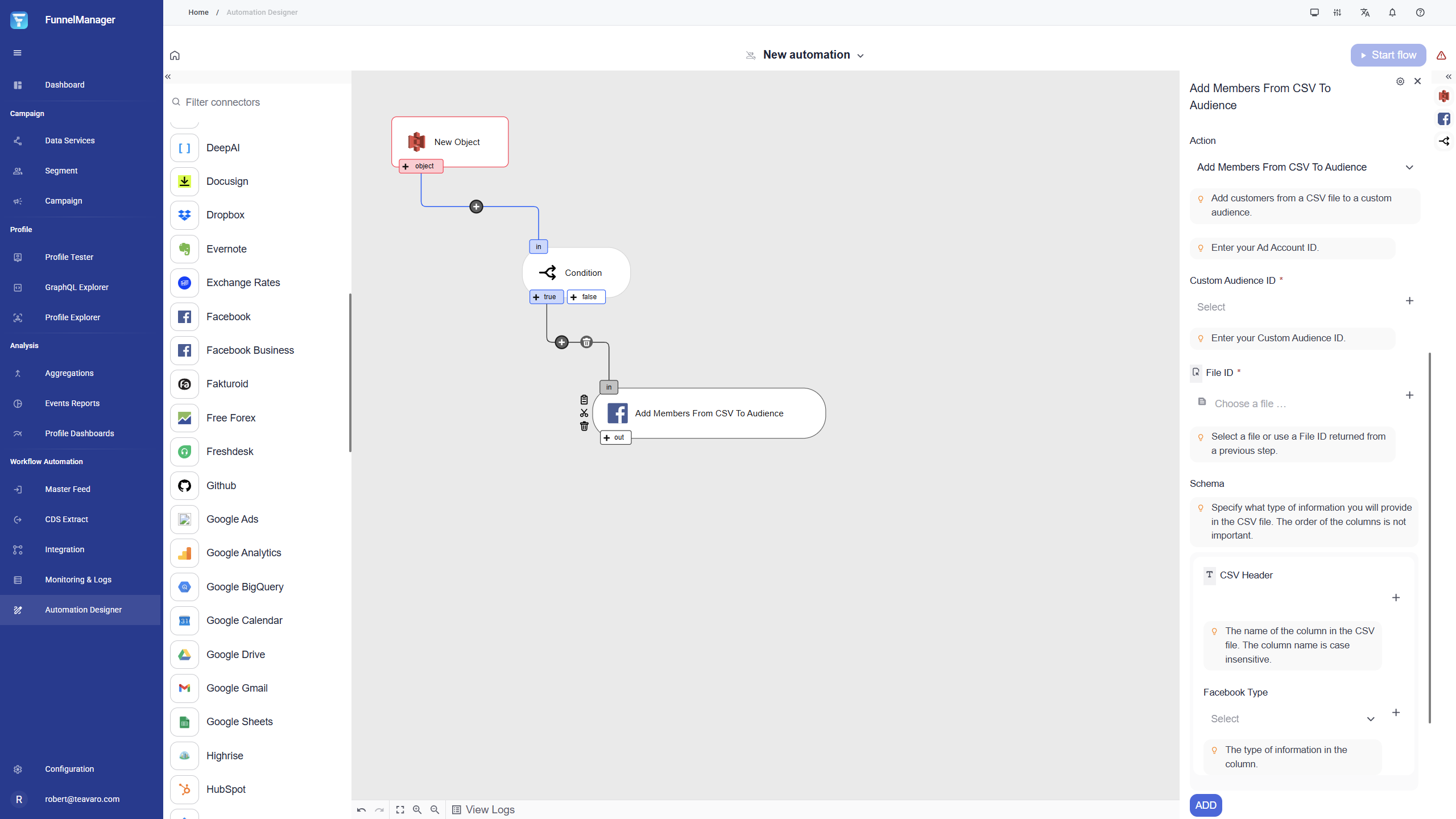Click the true output port
The width and height of the screenshot is (1456, 819).
[547, 297]
